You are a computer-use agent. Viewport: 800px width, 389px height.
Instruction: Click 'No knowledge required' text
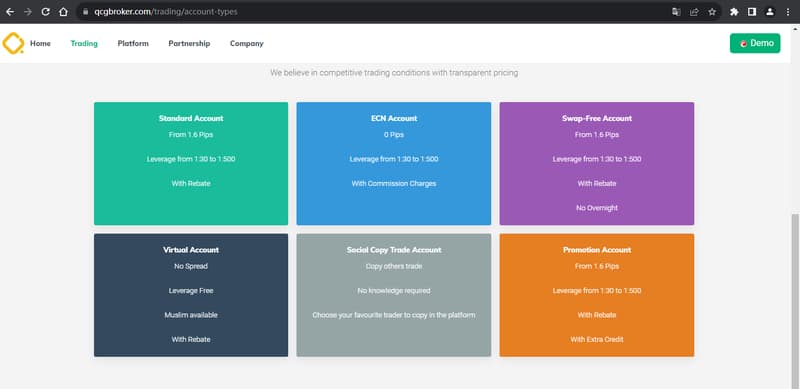tap(394, 290)
